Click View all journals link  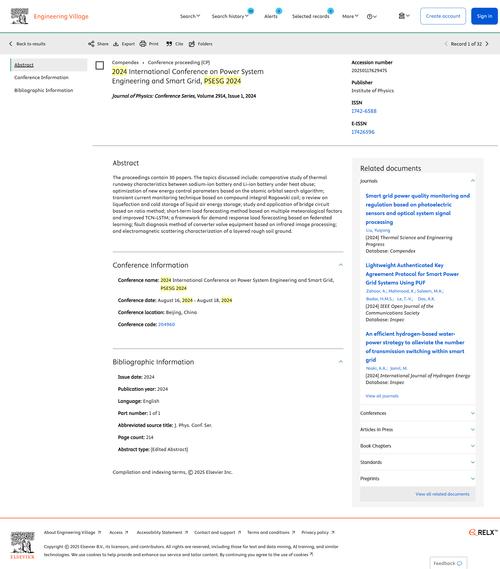[382, 396]
